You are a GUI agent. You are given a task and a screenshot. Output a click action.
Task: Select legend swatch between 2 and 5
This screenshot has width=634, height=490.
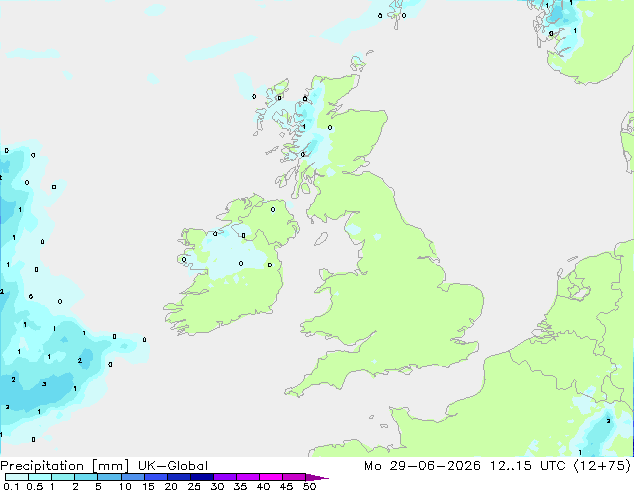86,477
